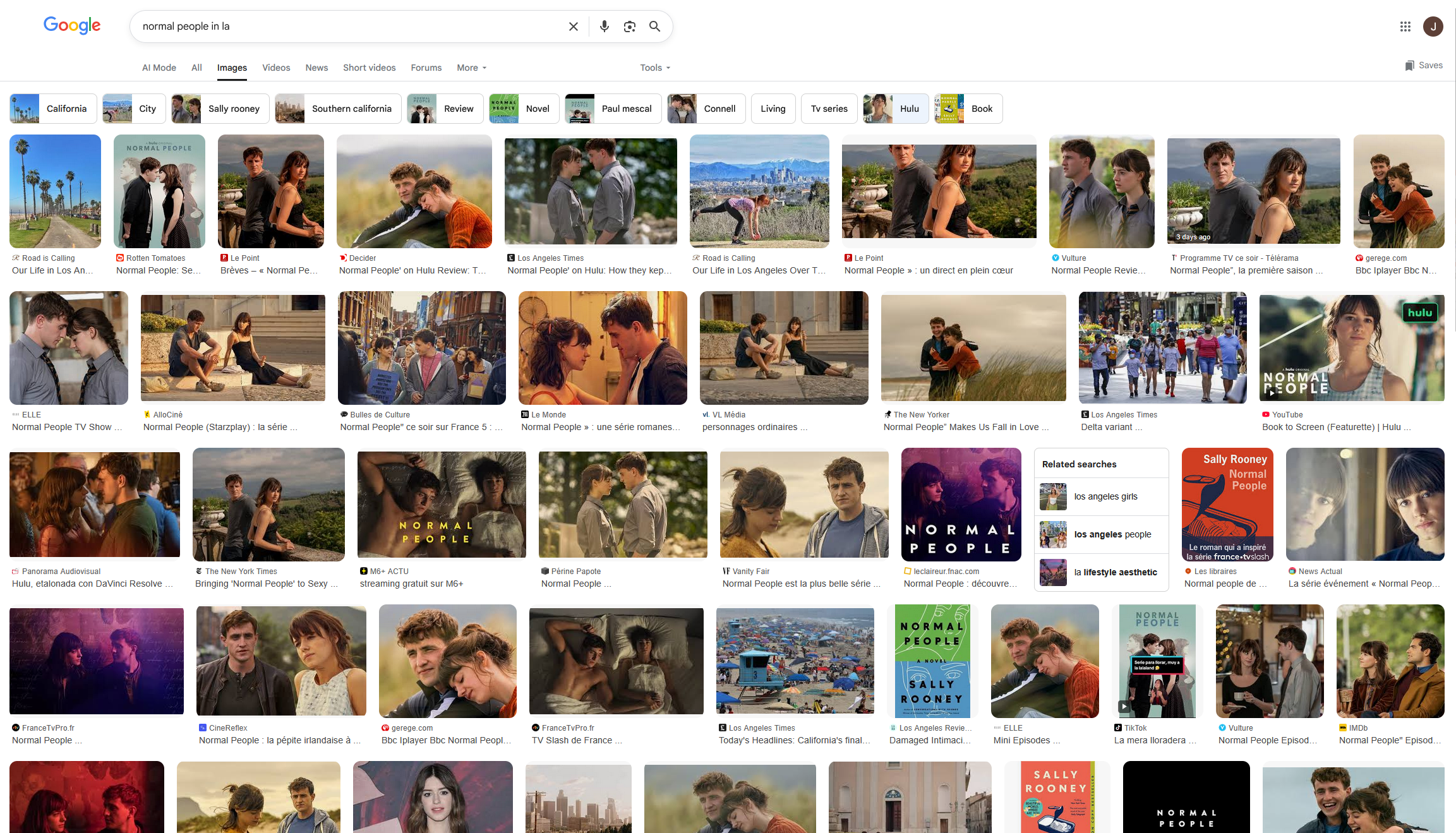
Task: Switch to the Videos tab
Action: coord(276,68)
